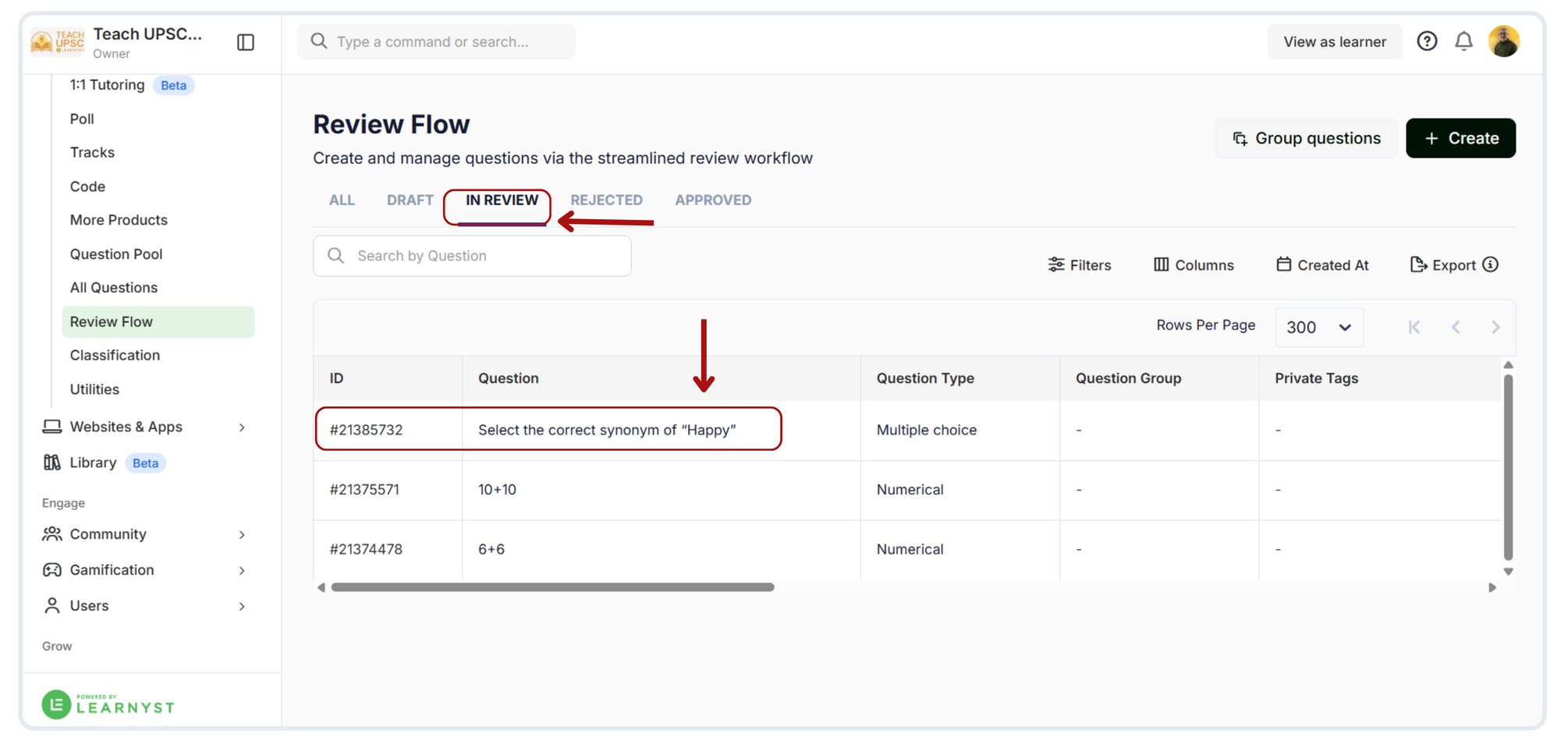Expand the Users section
The width and height of the screenshot is (1568, 748).
tap(144, 606)
